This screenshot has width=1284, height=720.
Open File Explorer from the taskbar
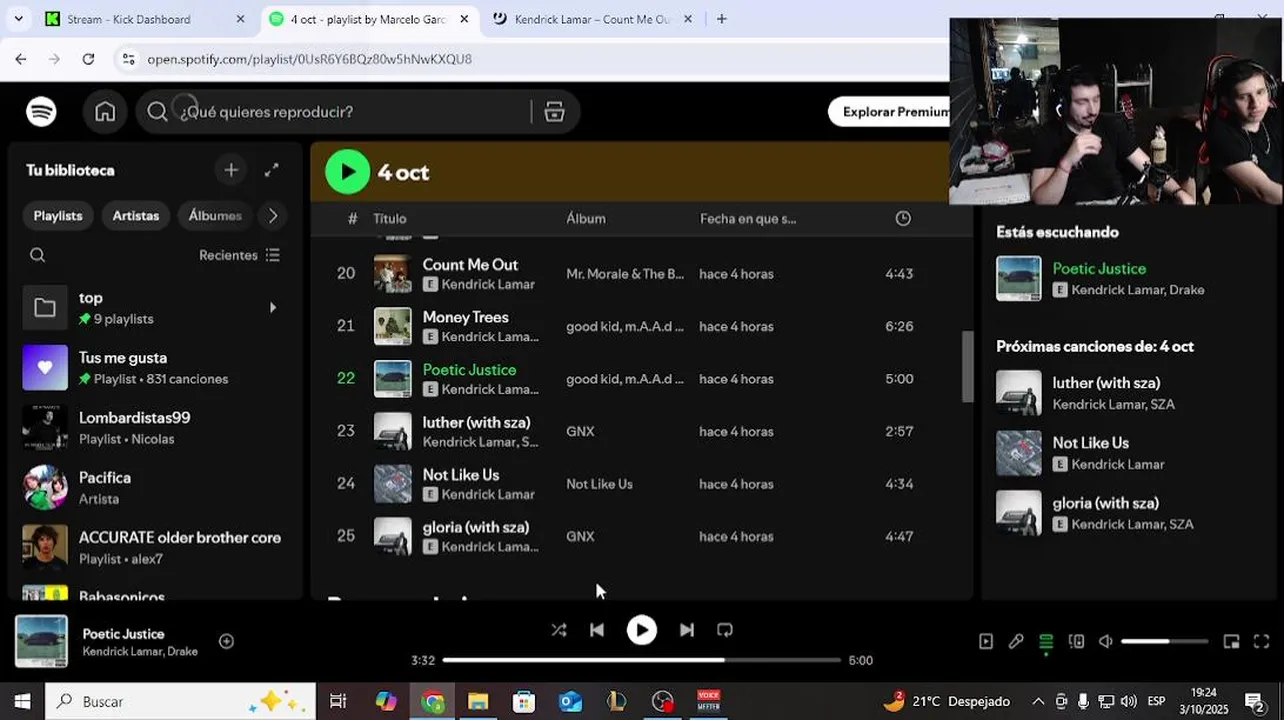(478, 702)
